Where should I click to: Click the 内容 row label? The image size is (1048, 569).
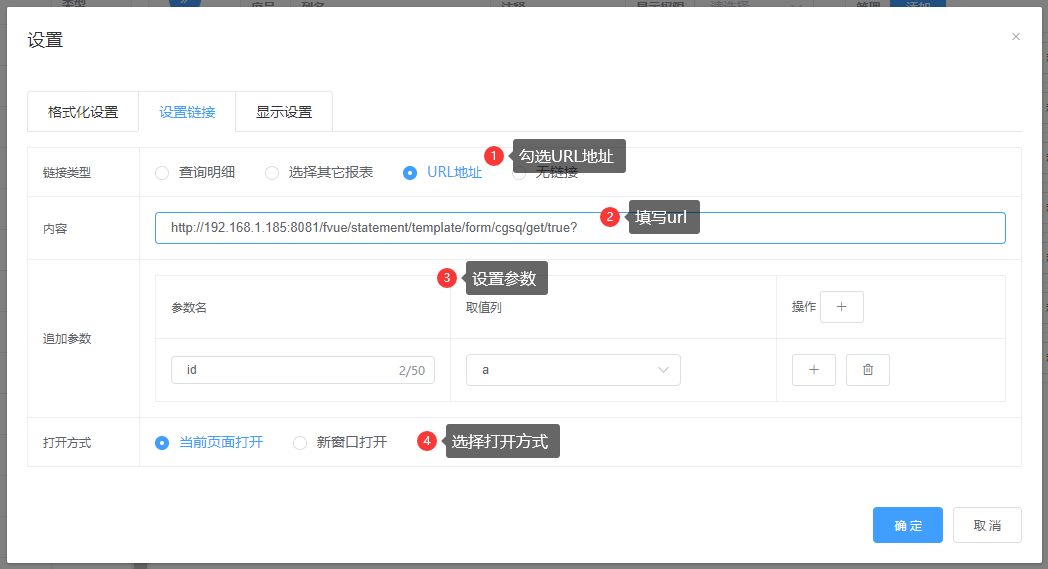click(55, 229)
